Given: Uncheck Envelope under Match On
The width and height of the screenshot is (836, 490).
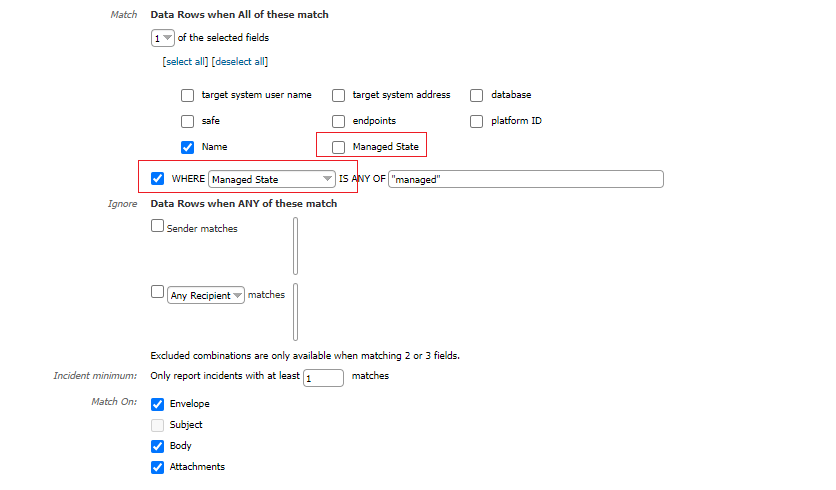Looking at the screenshot, I should click(157, 404).
